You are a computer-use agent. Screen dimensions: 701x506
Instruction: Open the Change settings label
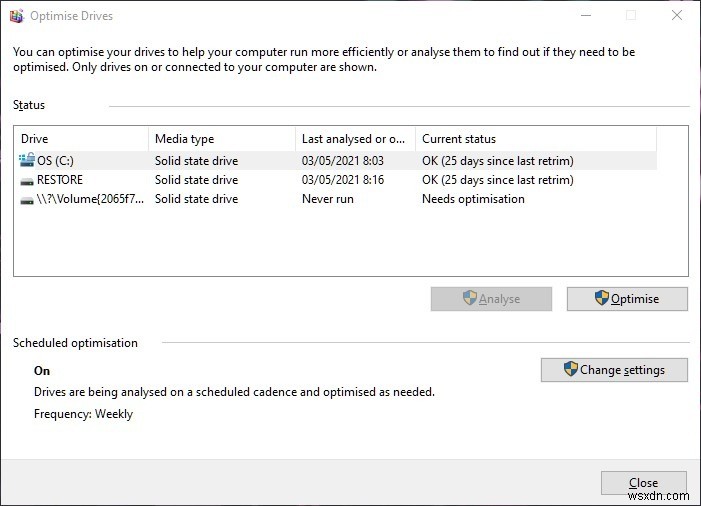tap(622, 370)
